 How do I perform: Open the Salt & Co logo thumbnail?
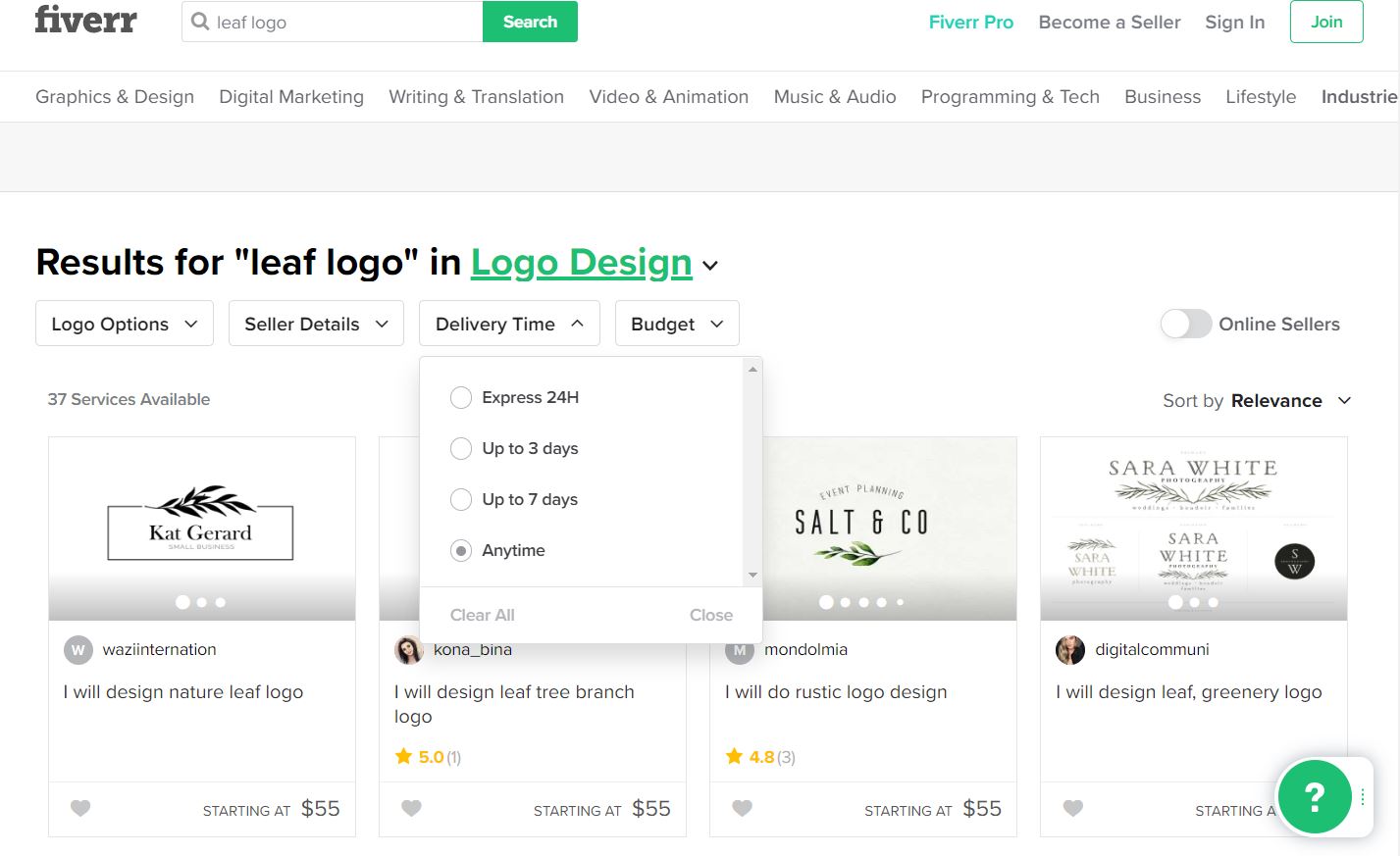click(889, 529)
